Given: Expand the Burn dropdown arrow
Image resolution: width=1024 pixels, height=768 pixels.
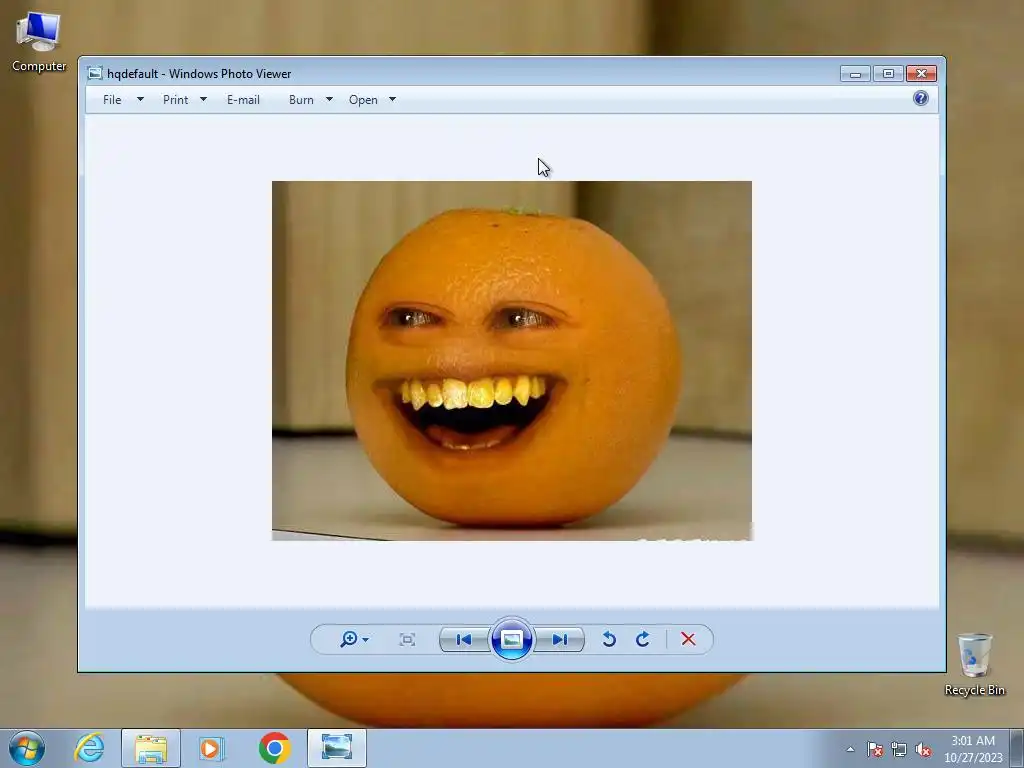Looking at the screenshot, I should [x=329, y=100].
